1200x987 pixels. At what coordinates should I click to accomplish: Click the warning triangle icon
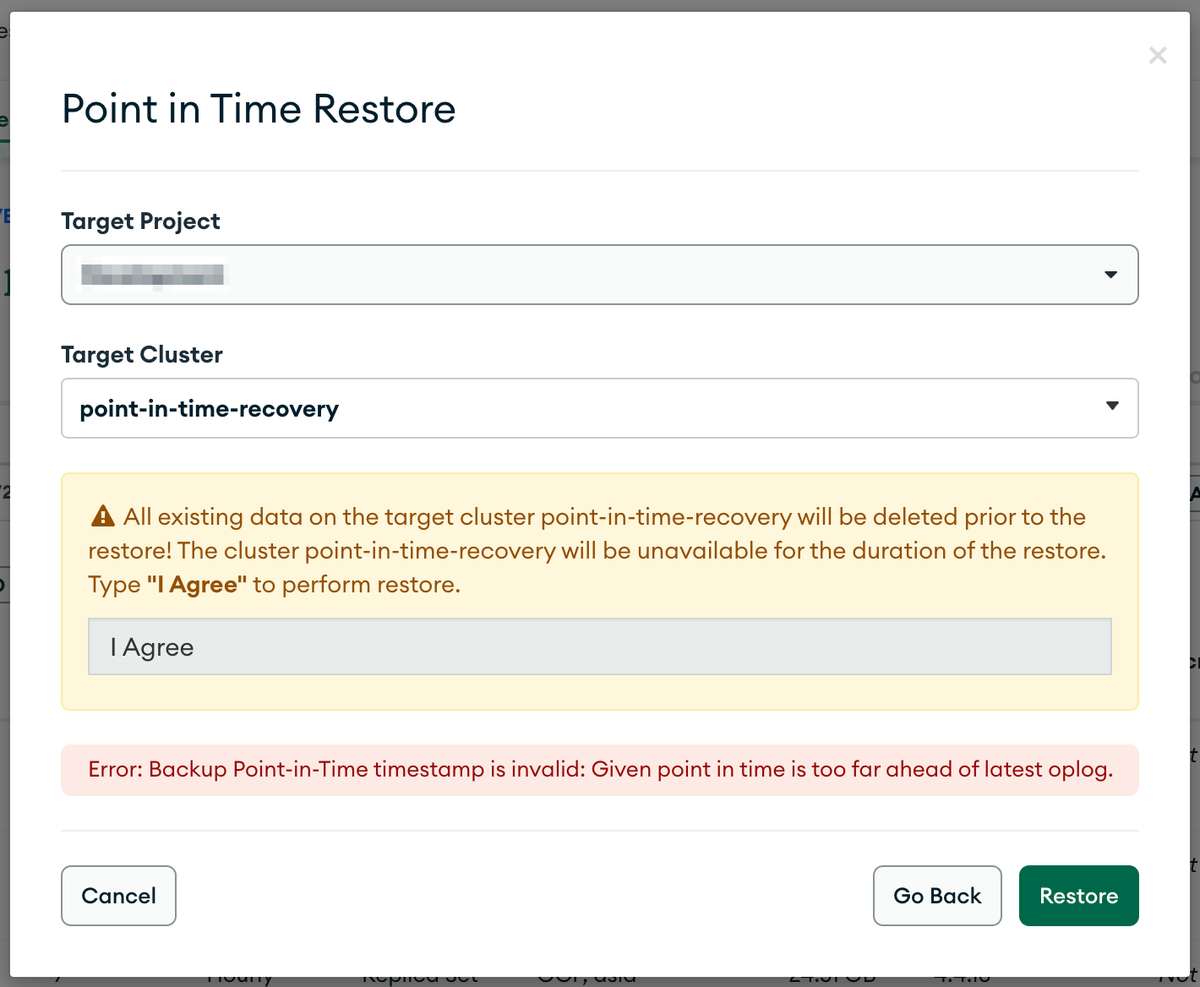coord(102,517)
